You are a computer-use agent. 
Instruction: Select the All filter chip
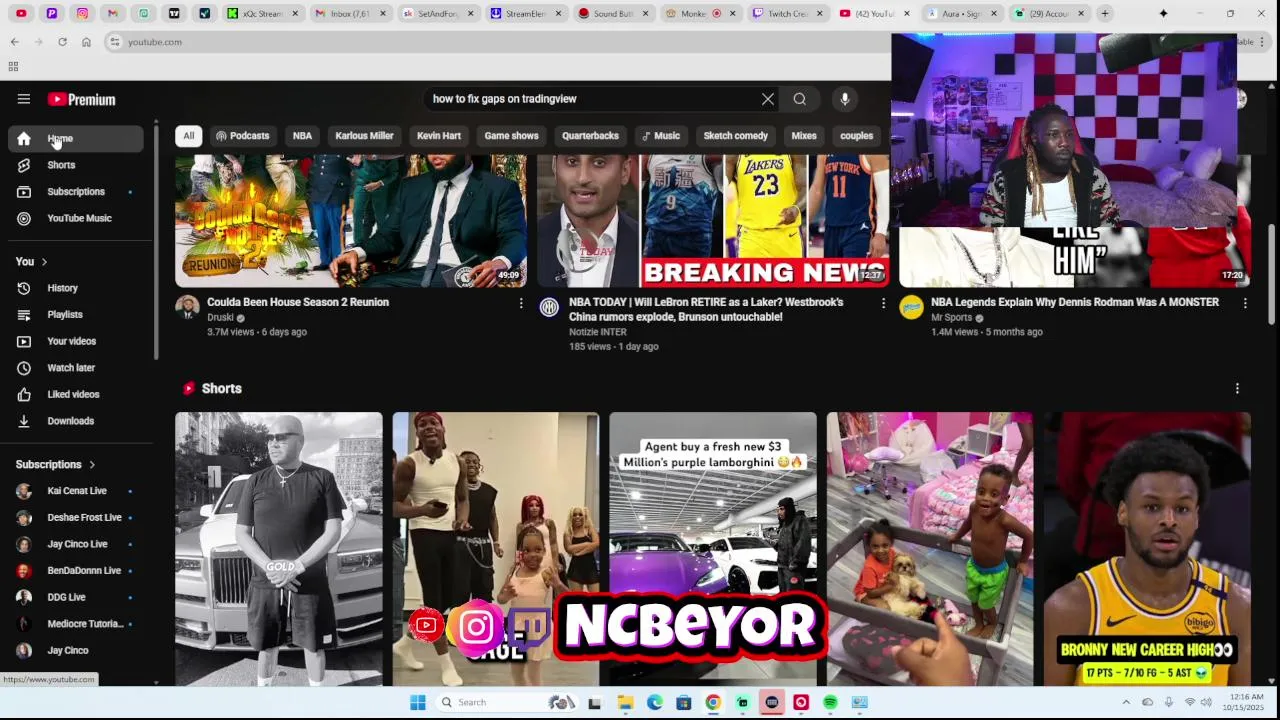tap(188, 136)
